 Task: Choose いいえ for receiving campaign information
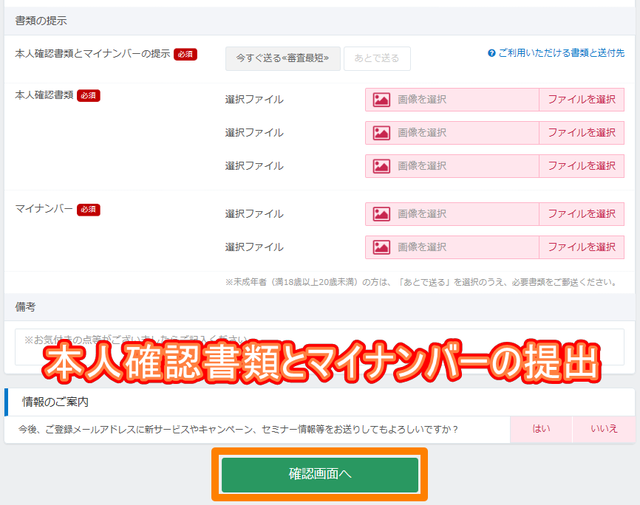pos(604,429)
